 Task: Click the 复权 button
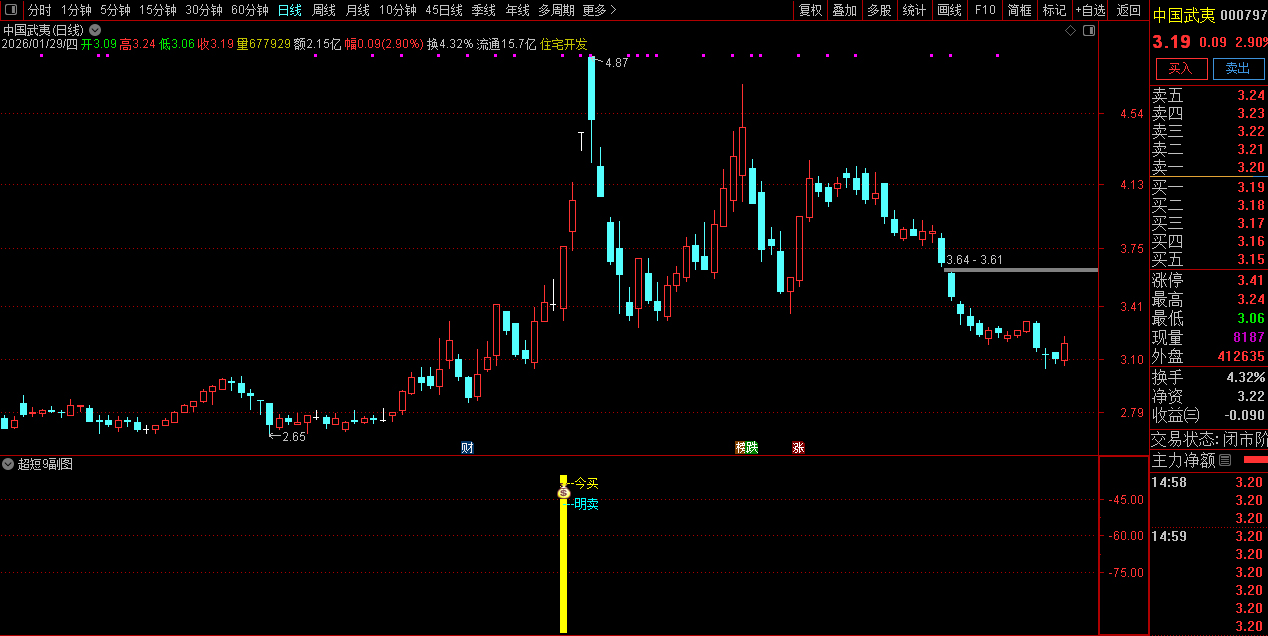coord(811,10)
